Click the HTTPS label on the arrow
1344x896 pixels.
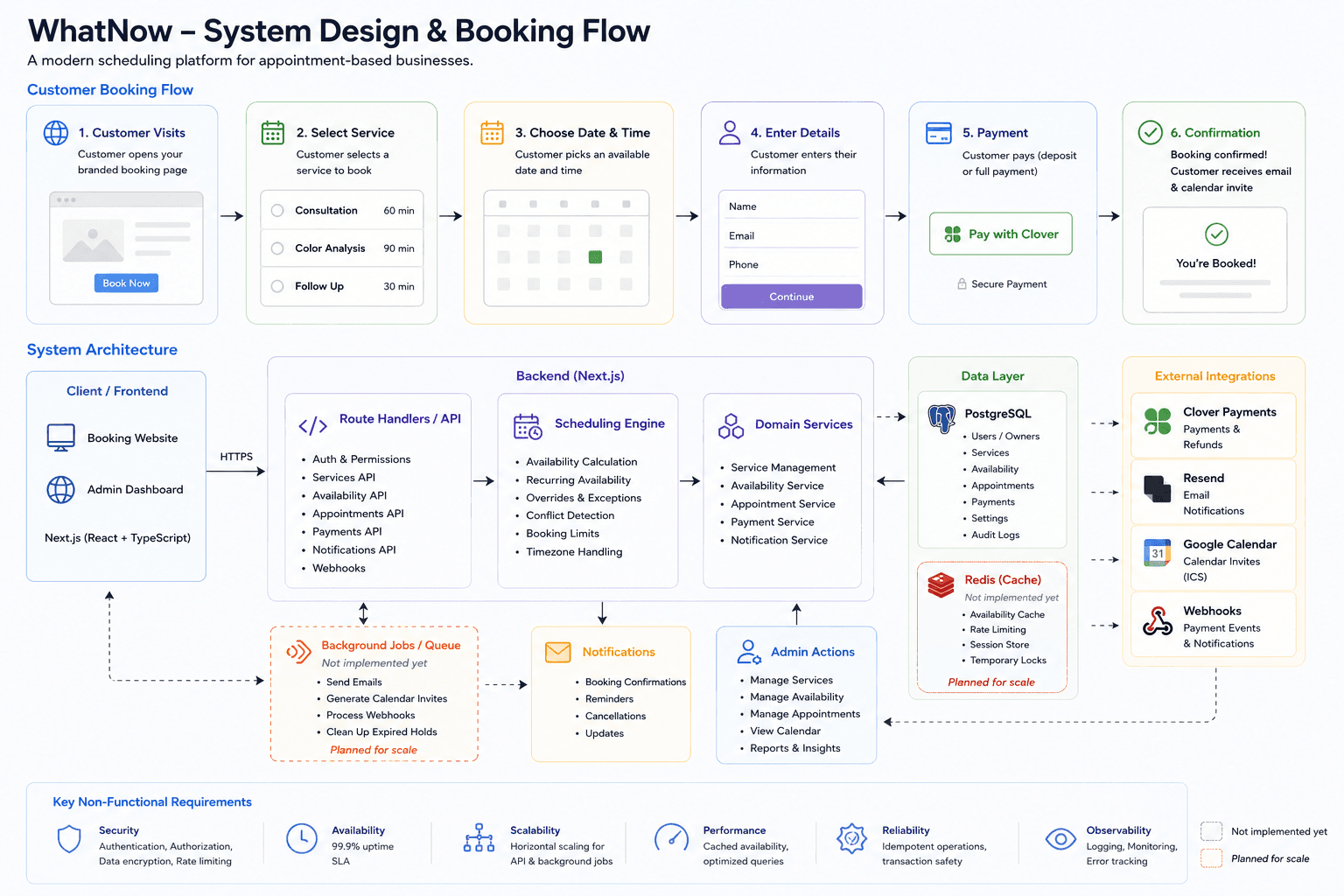tap(236, 457)
